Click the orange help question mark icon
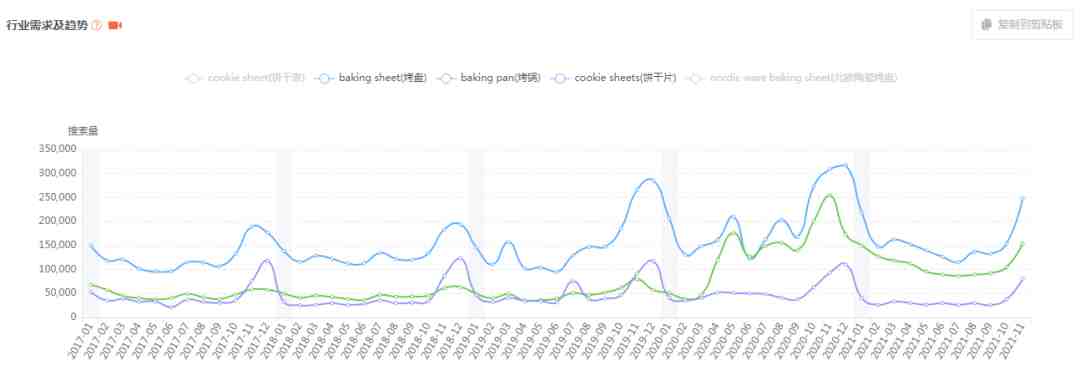The width and height of the screenshot is (1080, 376). click(x=96, y=25)
